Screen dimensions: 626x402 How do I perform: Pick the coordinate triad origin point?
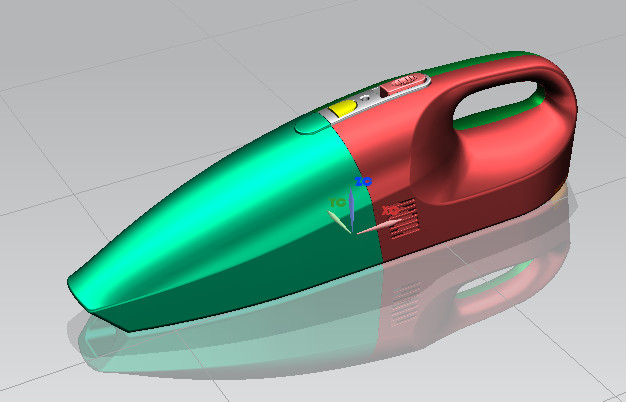point(353,234)
